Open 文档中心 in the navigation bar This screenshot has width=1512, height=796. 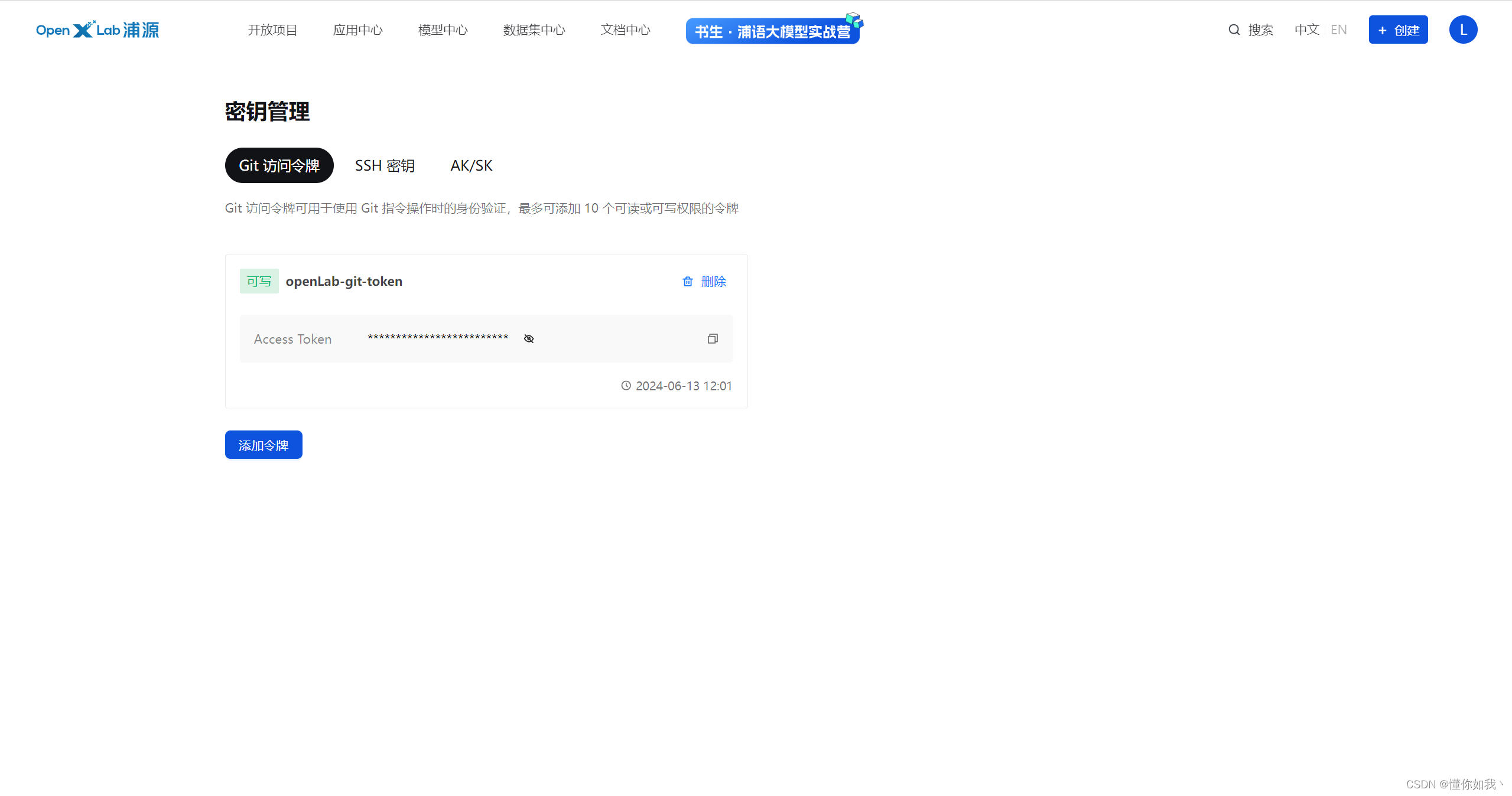pyautogui.click(x=625, y=30)
